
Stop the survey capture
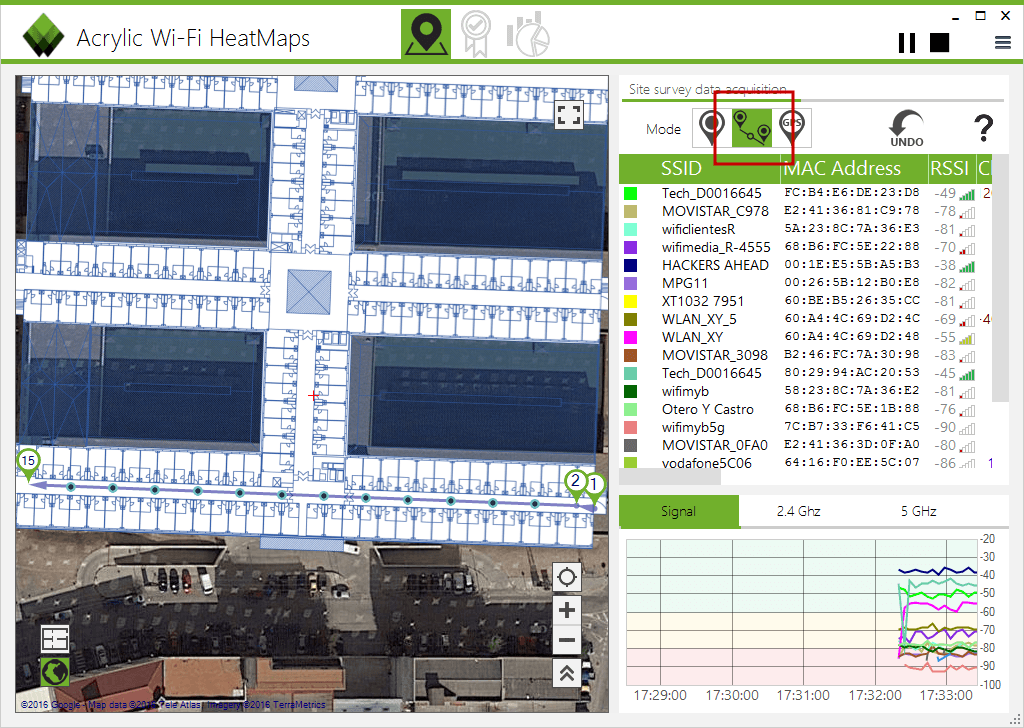(939, 42)
